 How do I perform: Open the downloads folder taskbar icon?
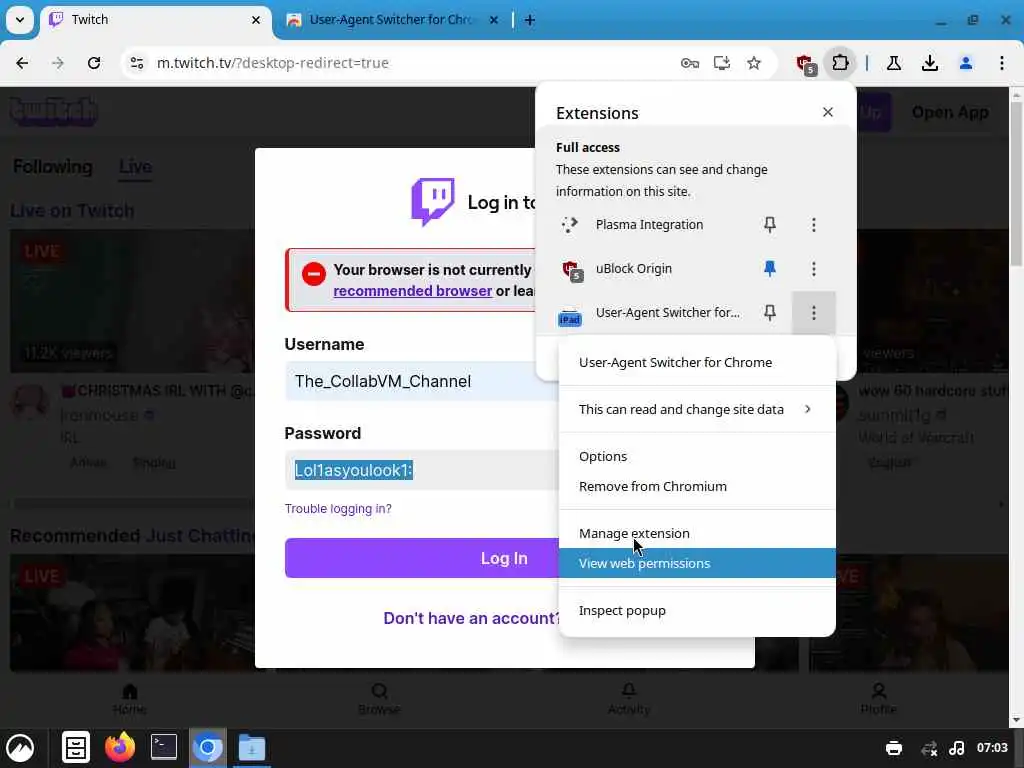click(x=251, y=748)
